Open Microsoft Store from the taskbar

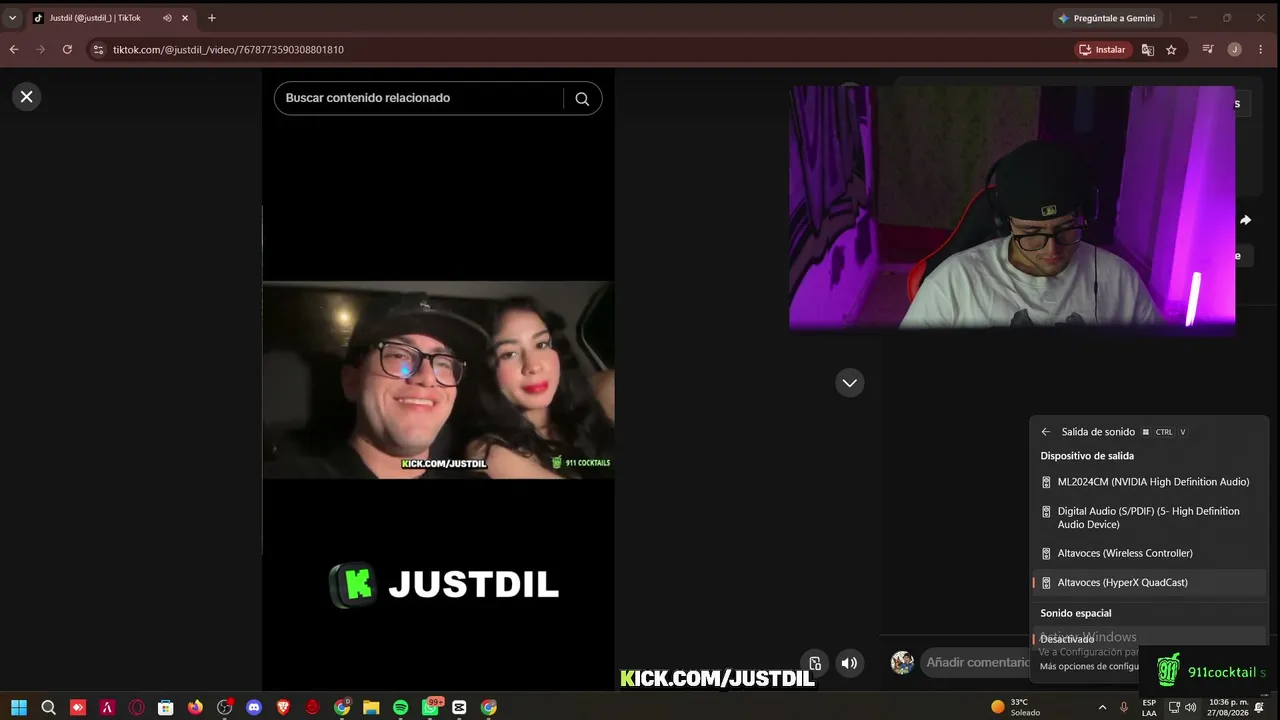click(x=166, y=707)
